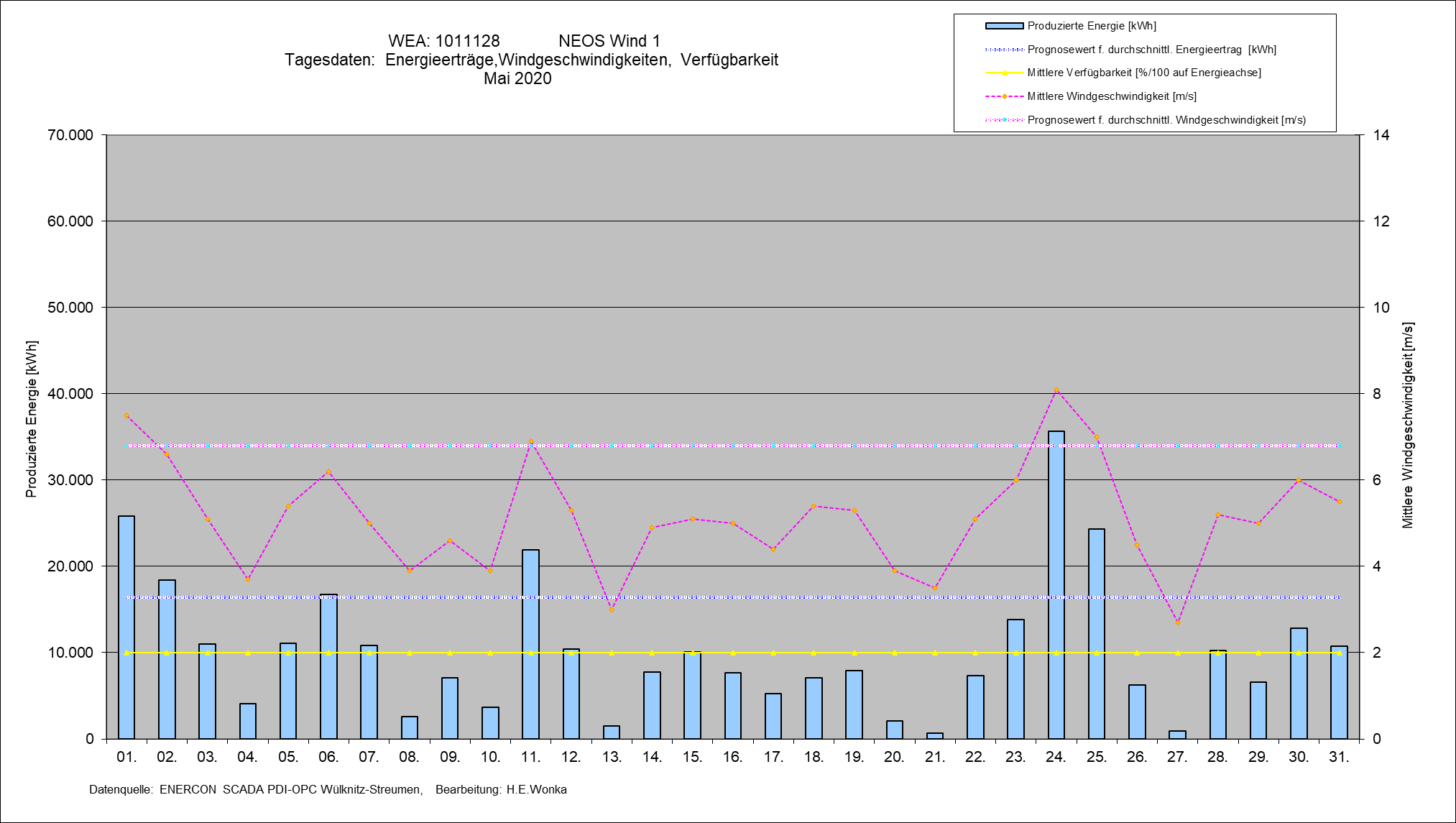
Task: Click the wind speed marker on day 01
Action: tap(126, 415)
